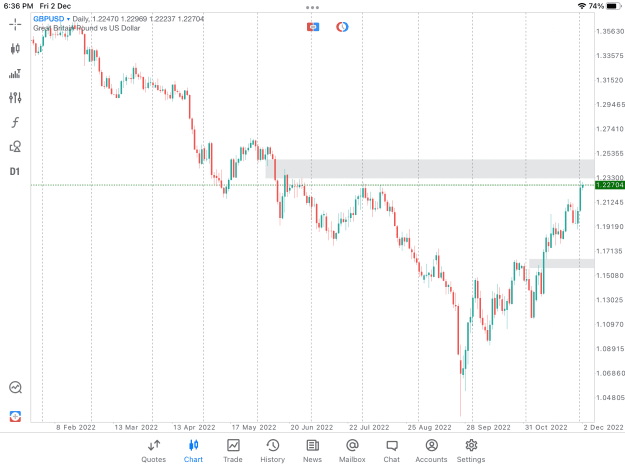Image resolution: width=625 pixels, height=469 pixels.
Task: Change chart type with the candlestick icon
Action: [15, 49]
